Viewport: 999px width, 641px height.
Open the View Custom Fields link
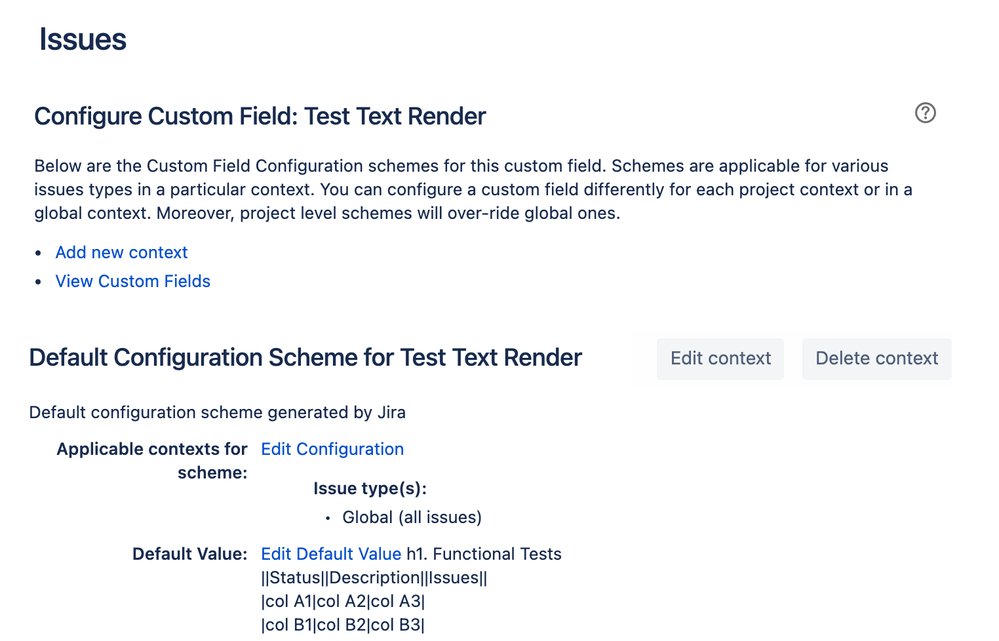(x=133, y=281)
